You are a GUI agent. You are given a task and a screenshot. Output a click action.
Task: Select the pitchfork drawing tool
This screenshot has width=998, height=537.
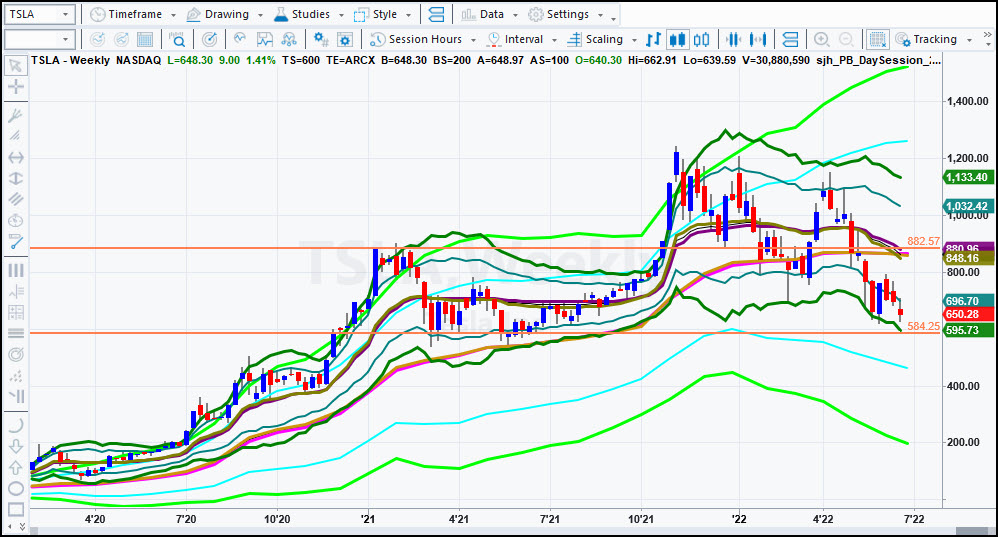[x=16, y=115]
